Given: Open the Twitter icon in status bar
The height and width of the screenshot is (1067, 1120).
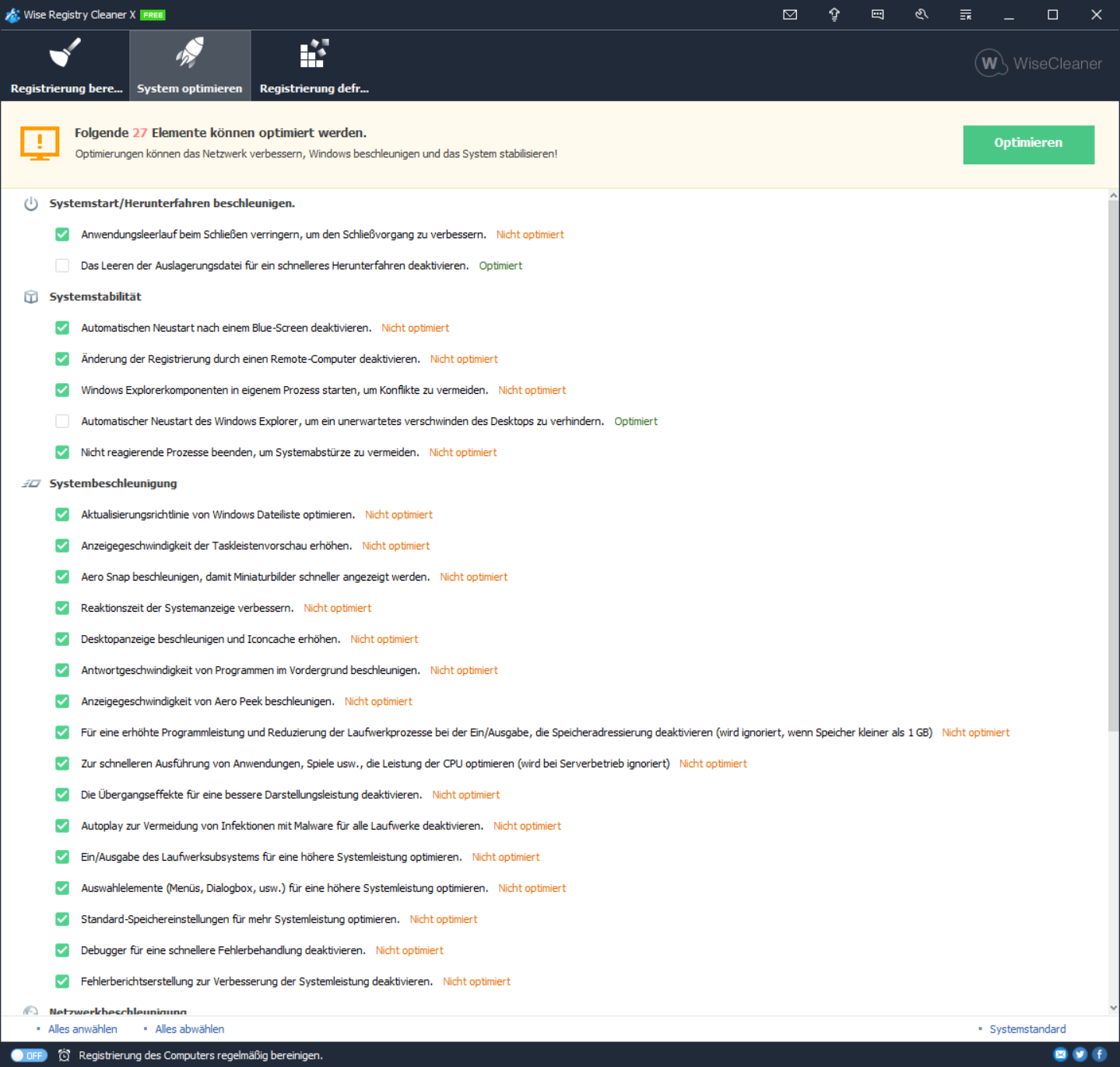Looking at the screenshot, I should tap(1080, 1055).
